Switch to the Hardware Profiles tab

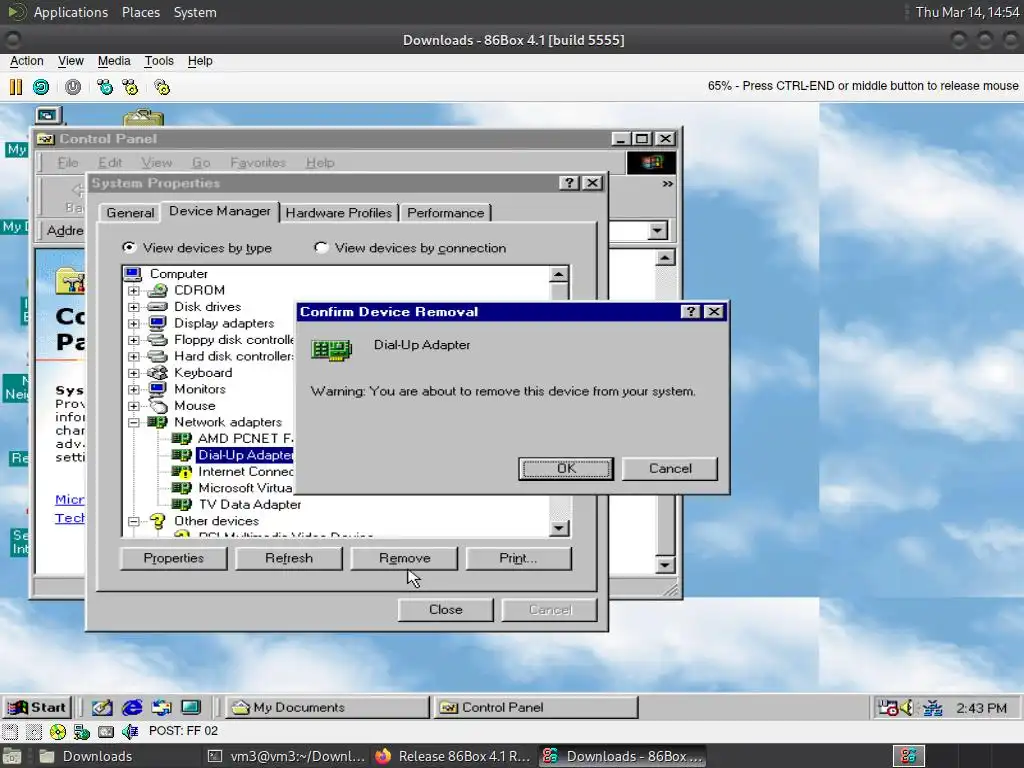338,213
